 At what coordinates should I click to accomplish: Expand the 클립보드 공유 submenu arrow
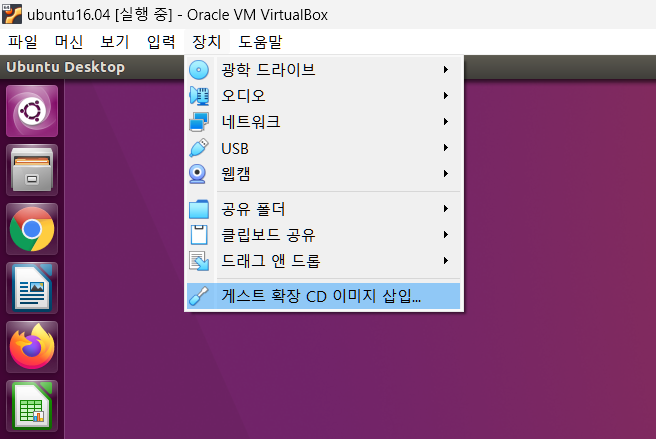pyautogui.click(x=446, y=234)
